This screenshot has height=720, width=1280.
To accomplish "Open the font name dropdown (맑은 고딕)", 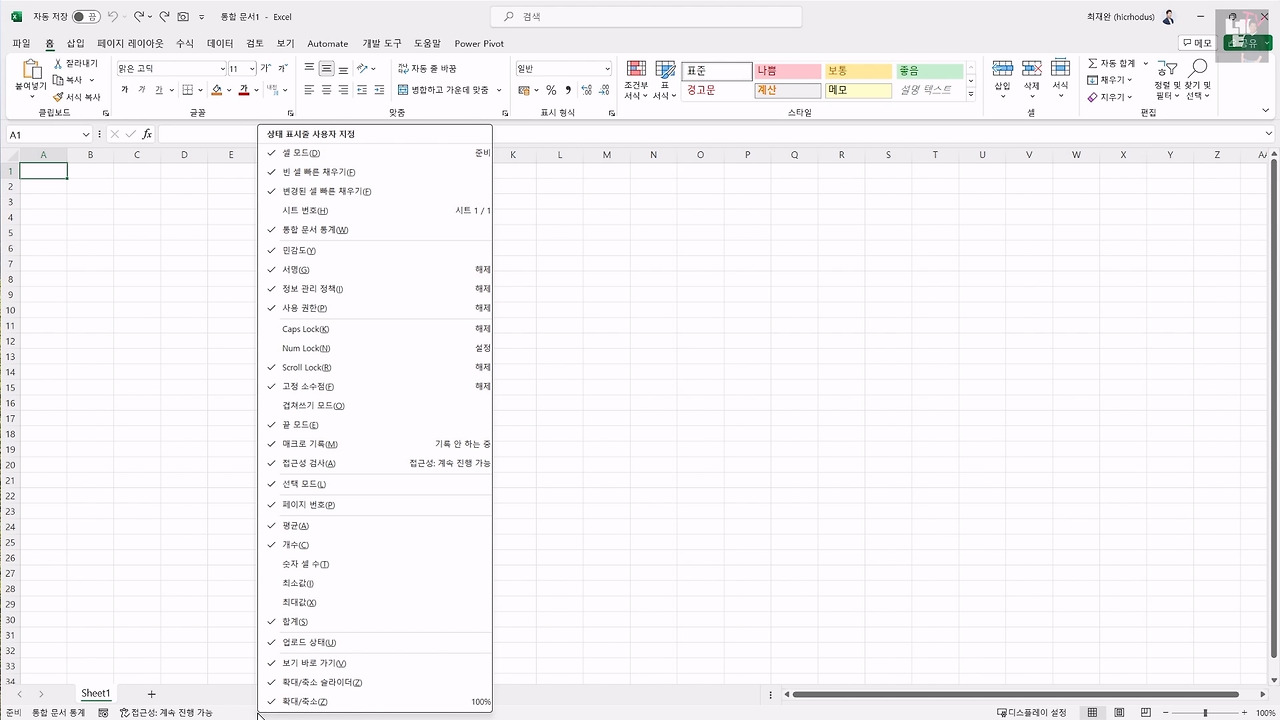I will tap(222, 68).
